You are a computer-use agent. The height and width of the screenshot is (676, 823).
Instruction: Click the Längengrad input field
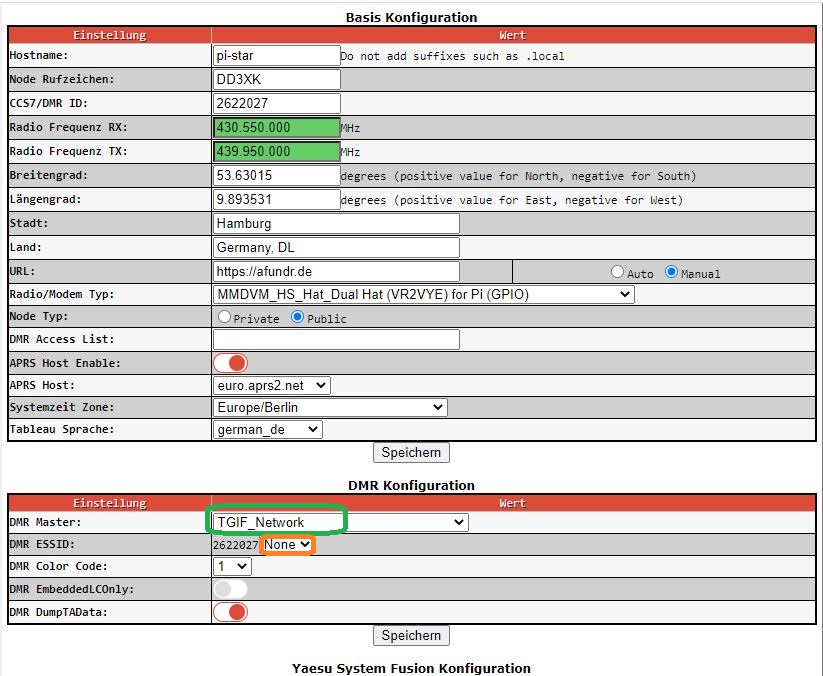[277, 199]
